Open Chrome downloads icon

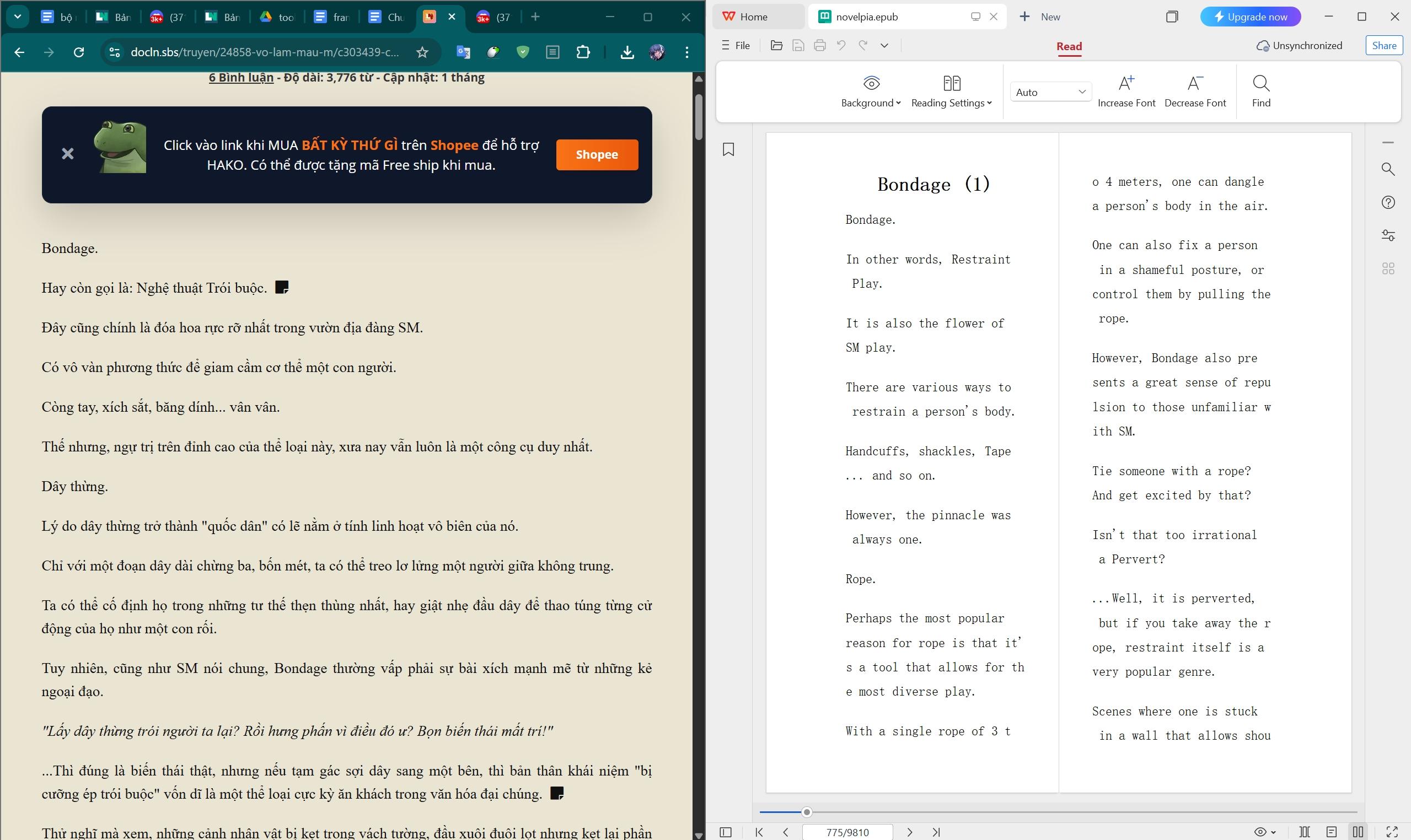(627, 53)
